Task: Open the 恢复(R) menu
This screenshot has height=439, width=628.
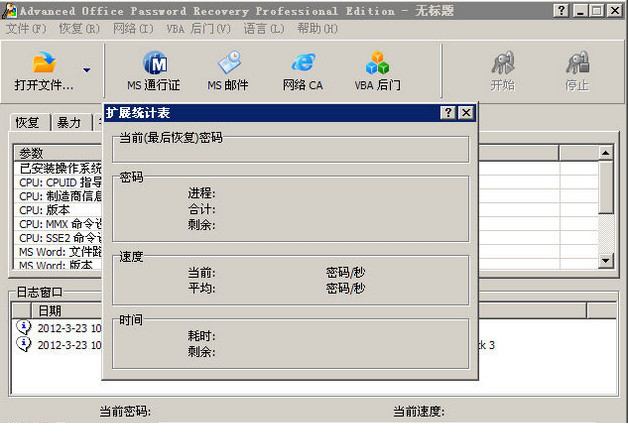Action: tap(79, 29)
